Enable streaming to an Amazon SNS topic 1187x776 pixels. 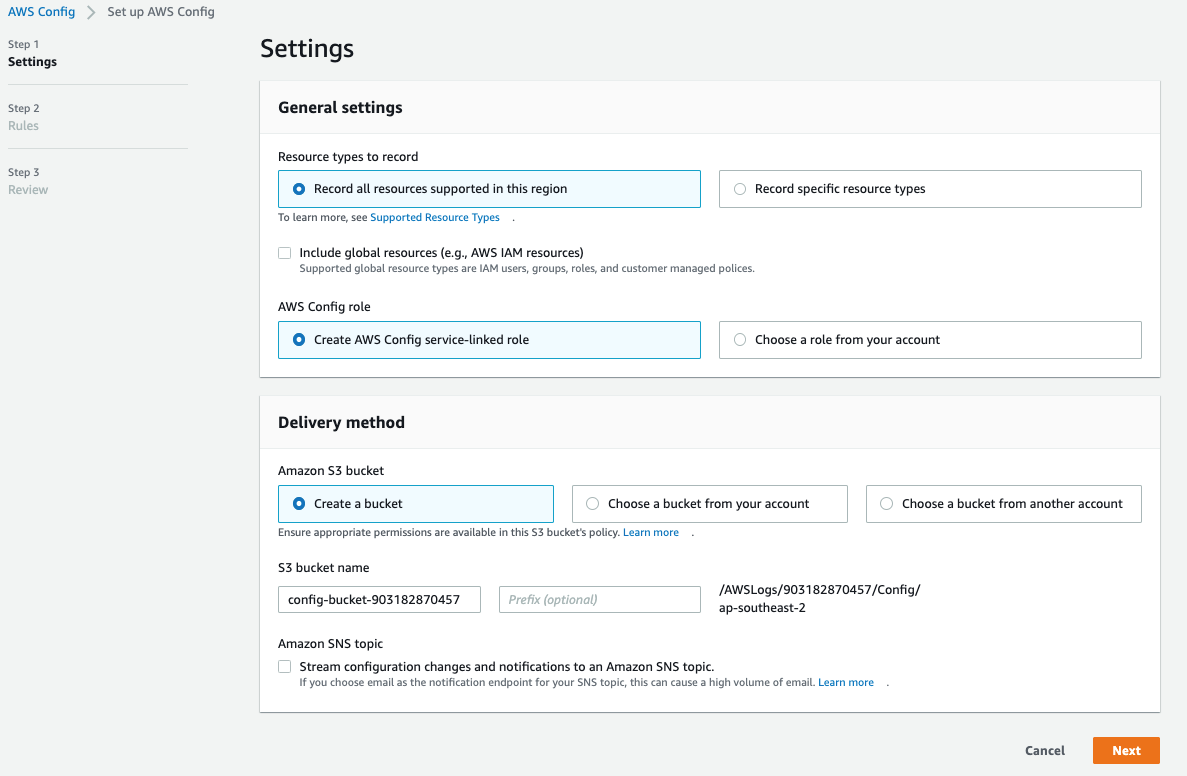285,667
